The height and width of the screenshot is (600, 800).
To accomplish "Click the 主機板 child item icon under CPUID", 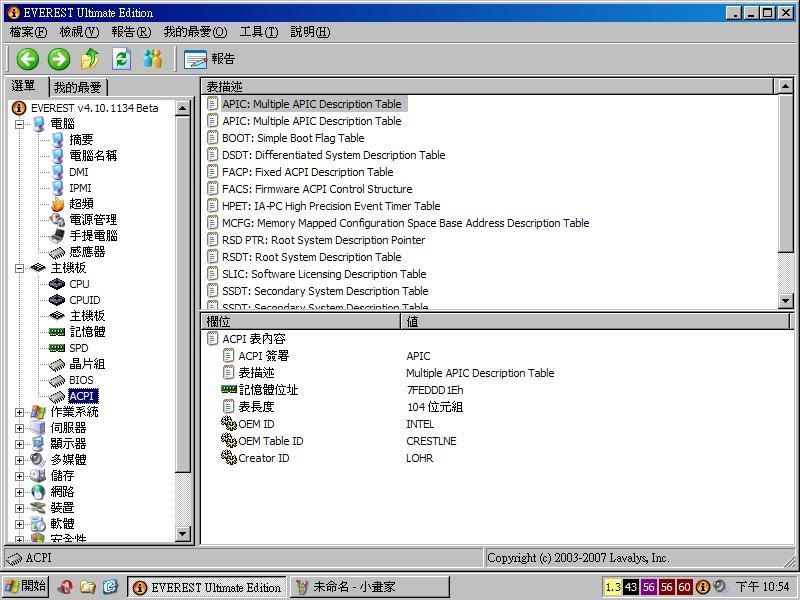I will tap(57, 316).
